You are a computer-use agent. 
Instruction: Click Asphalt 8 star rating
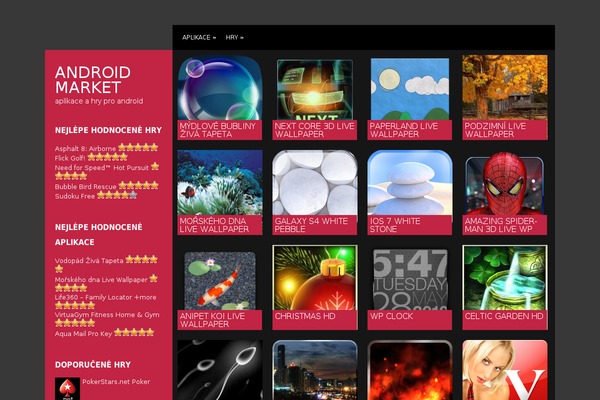click(x=138, y=147)
